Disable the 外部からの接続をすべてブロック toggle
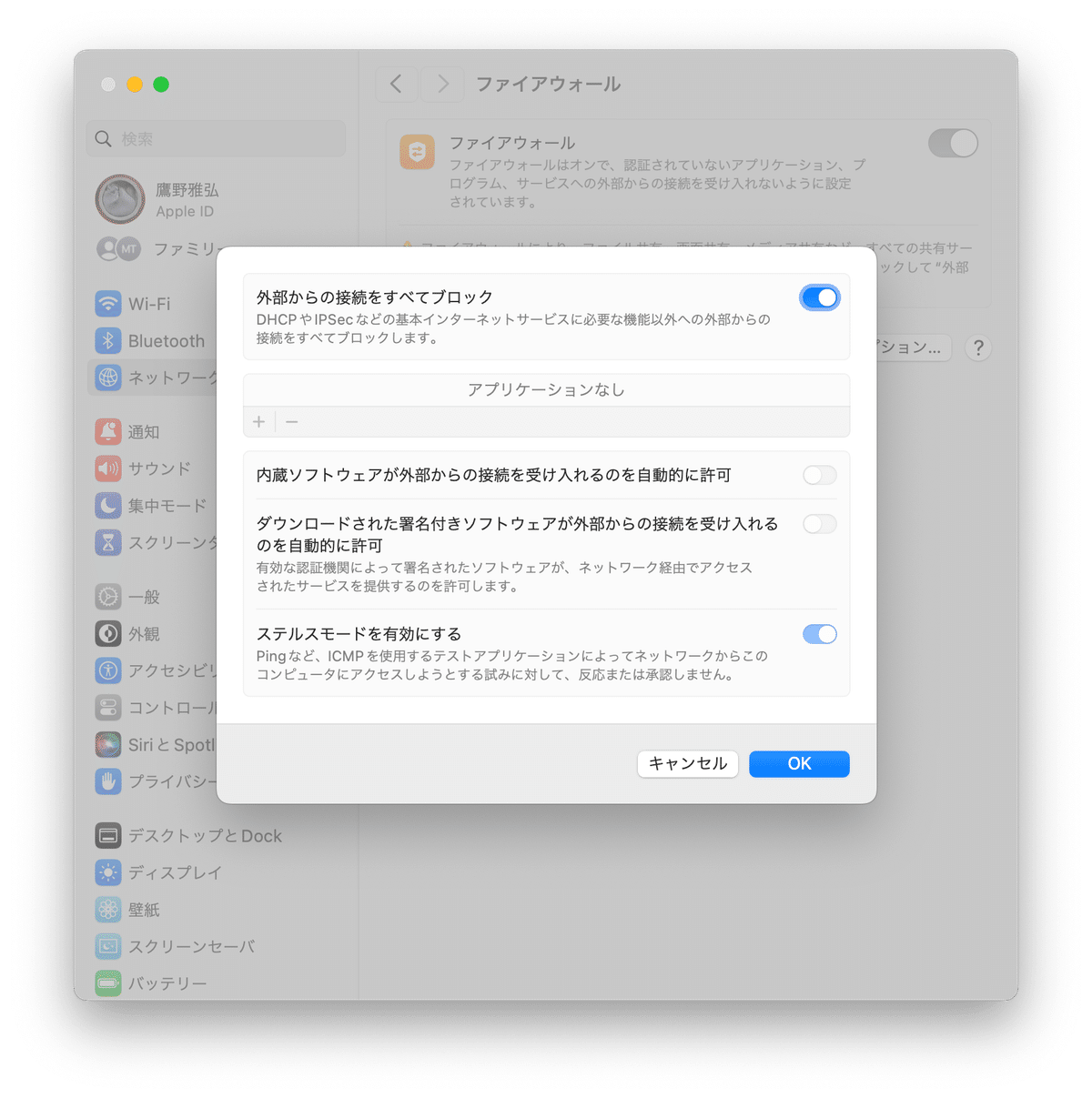The height and width of the screenshot is (1098, 1092). 820,297
